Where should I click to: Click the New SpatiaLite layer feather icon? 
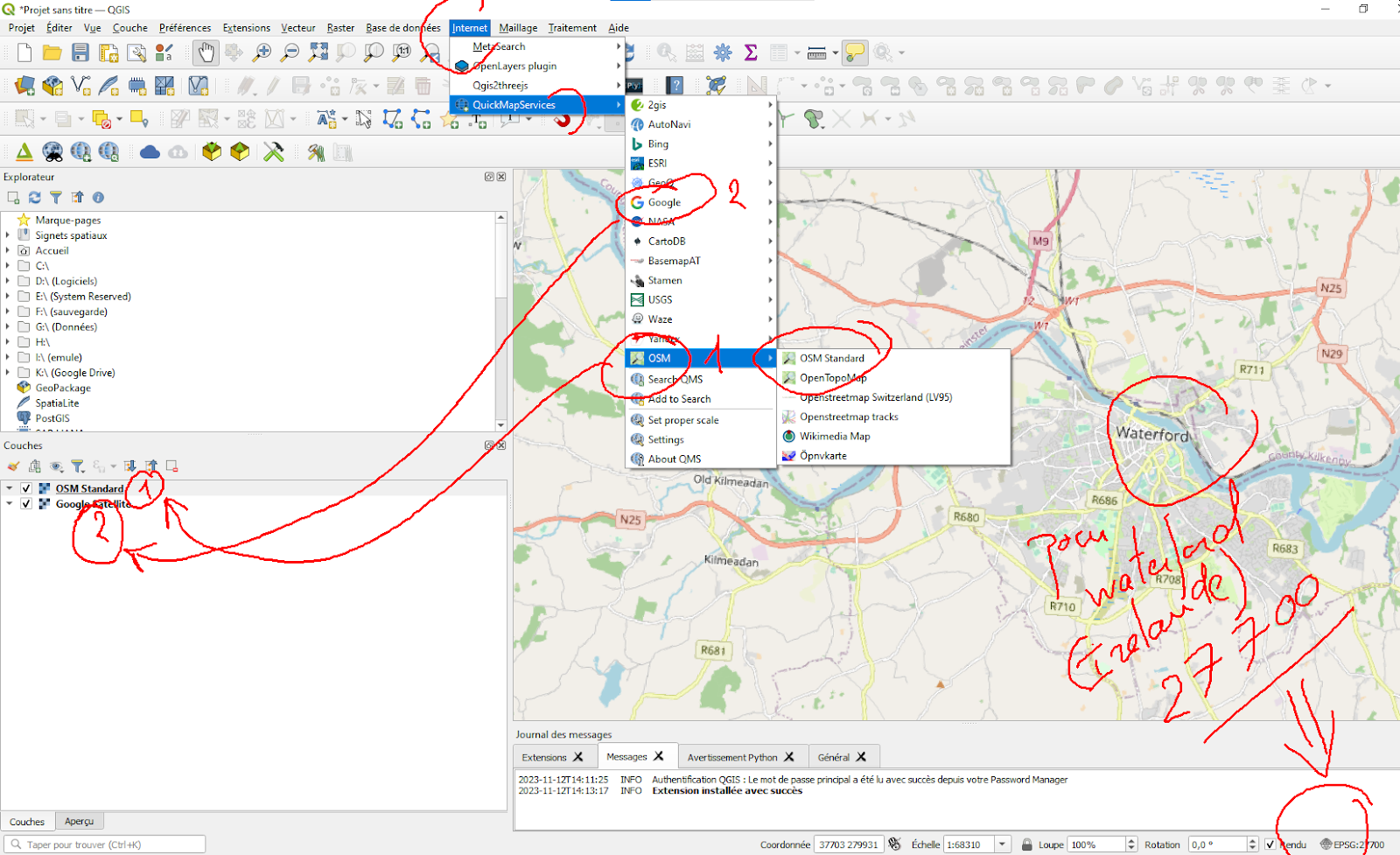pos(108,86)
